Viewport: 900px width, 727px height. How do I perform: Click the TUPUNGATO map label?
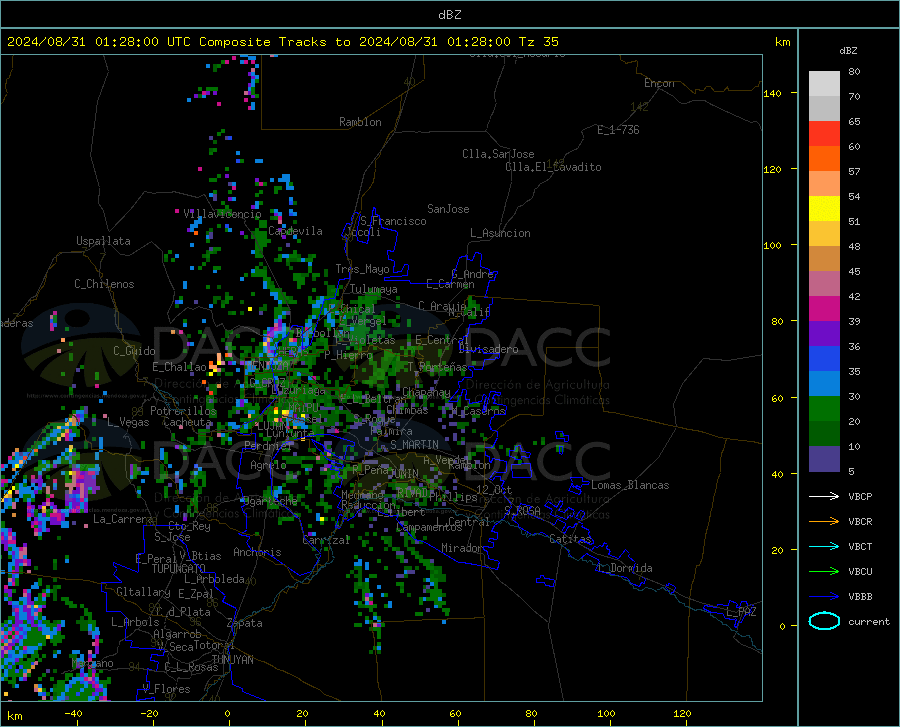tap(179, 569)
